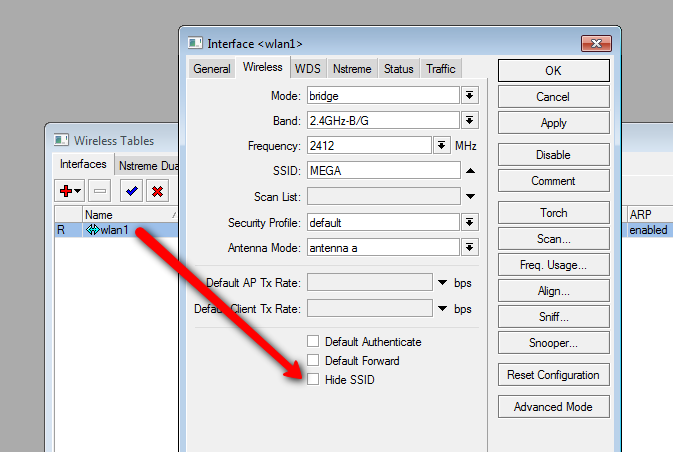Expand the Scan List field arrow
This screenshot has height=452, width=673.
click(x=470, y=196)
